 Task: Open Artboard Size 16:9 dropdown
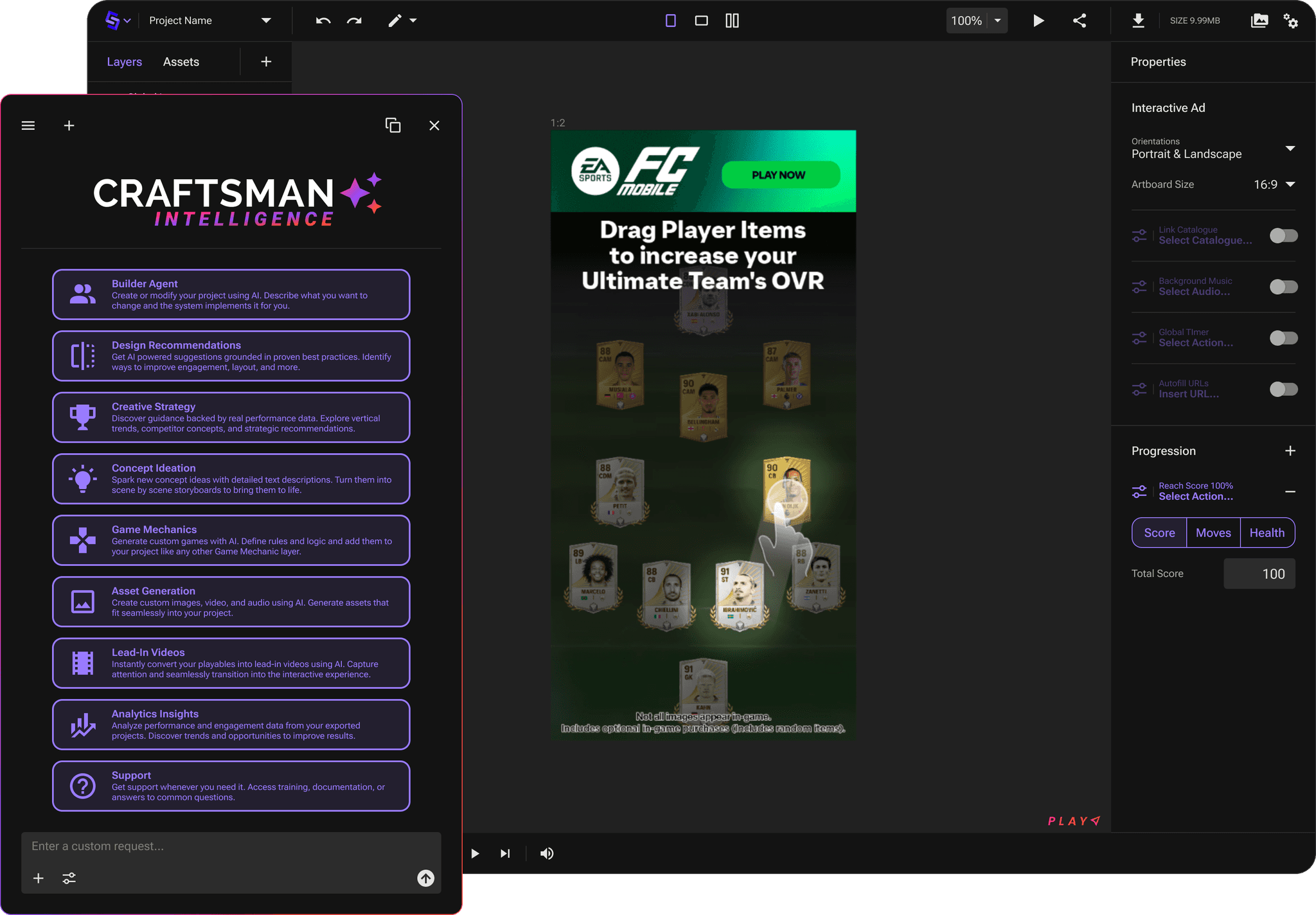point(1290,184)
